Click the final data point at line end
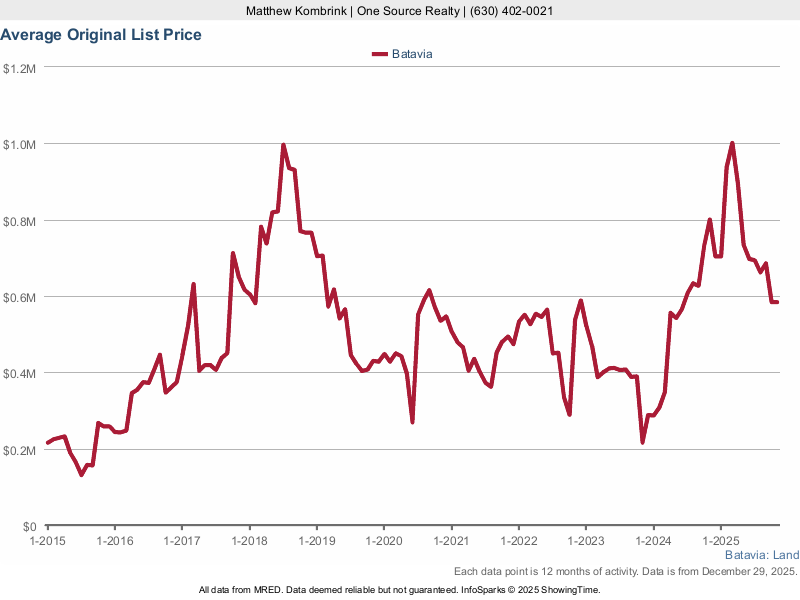Screen dimensions: 800x600 coord(777,302)
